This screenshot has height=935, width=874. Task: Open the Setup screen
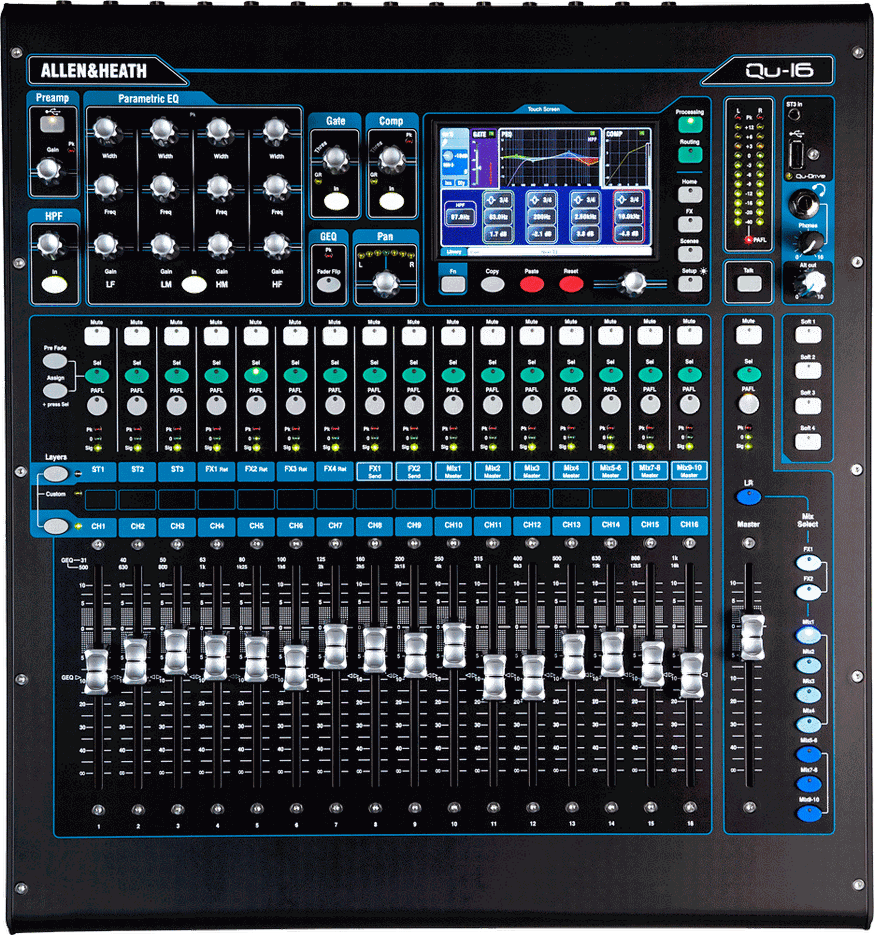690,284
